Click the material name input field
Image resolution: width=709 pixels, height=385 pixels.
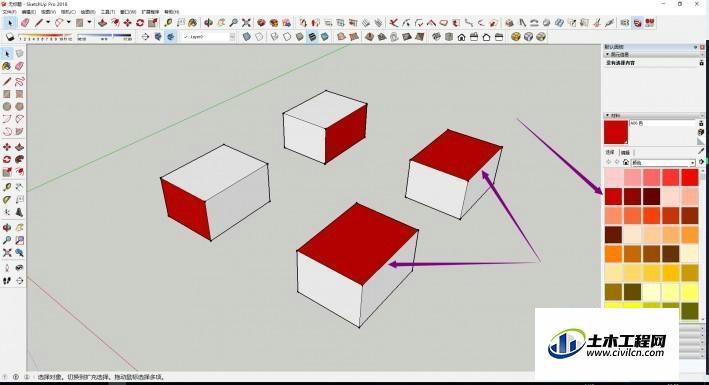coord(662,123)
